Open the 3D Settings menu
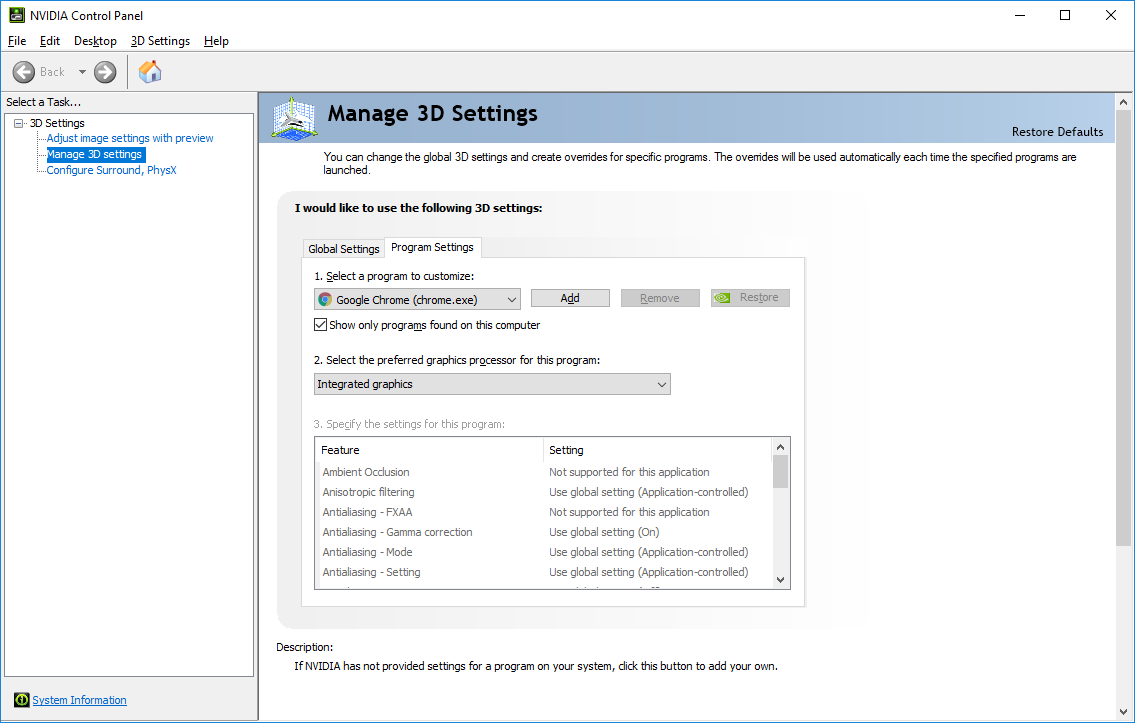Viewport: 1135px width, 723px height. [160, 41]
